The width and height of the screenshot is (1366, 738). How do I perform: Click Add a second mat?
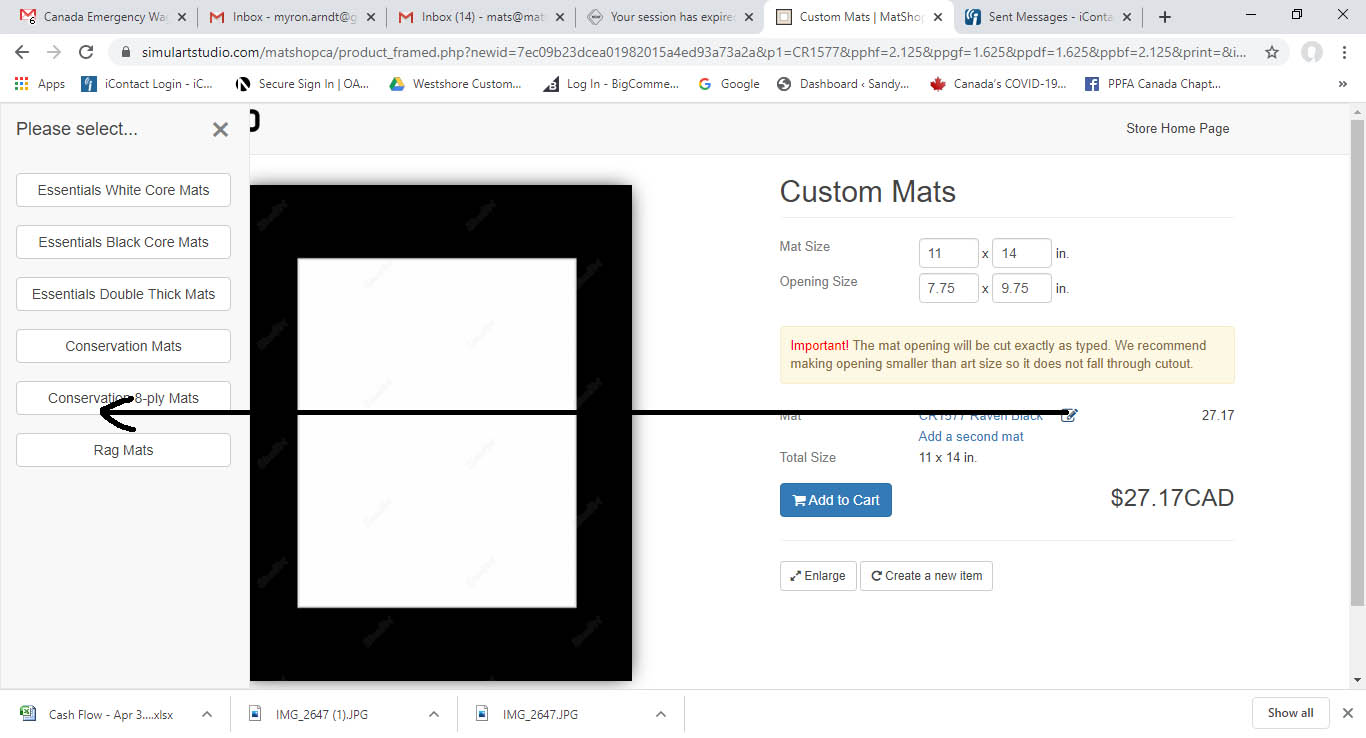970,436
